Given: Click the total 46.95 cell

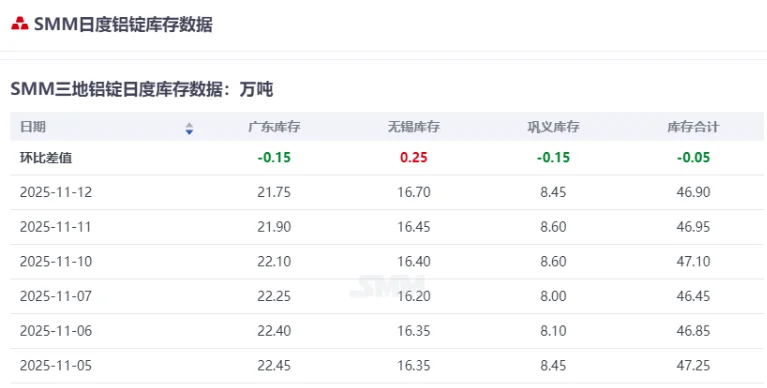Looking at the screenshot, I should [x=693, y=227].
